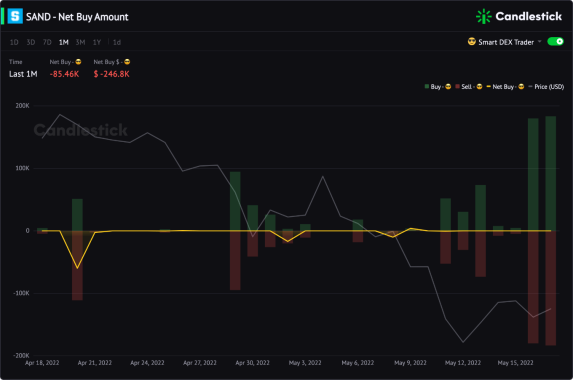Screen dimensions: 573x380
Task: Click the SAND - Net Buy Amount title
Action: (77, 17)
